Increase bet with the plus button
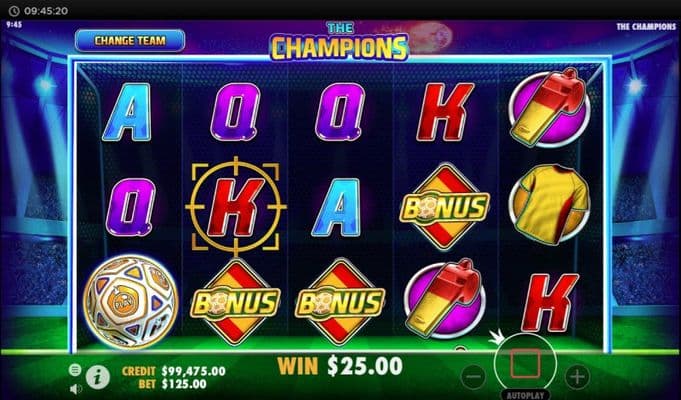 577,376
